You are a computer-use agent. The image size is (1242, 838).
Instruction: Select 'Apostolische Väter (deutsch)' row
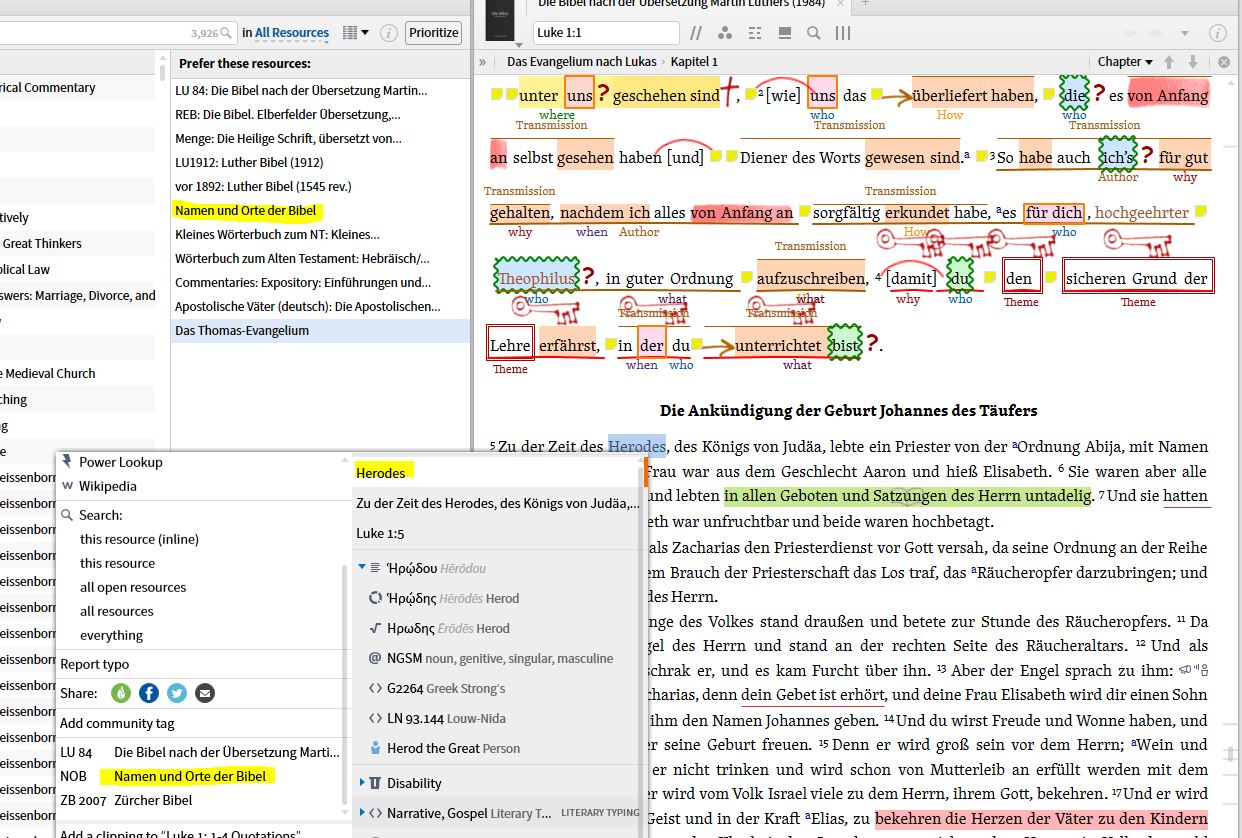pos(320,306)
